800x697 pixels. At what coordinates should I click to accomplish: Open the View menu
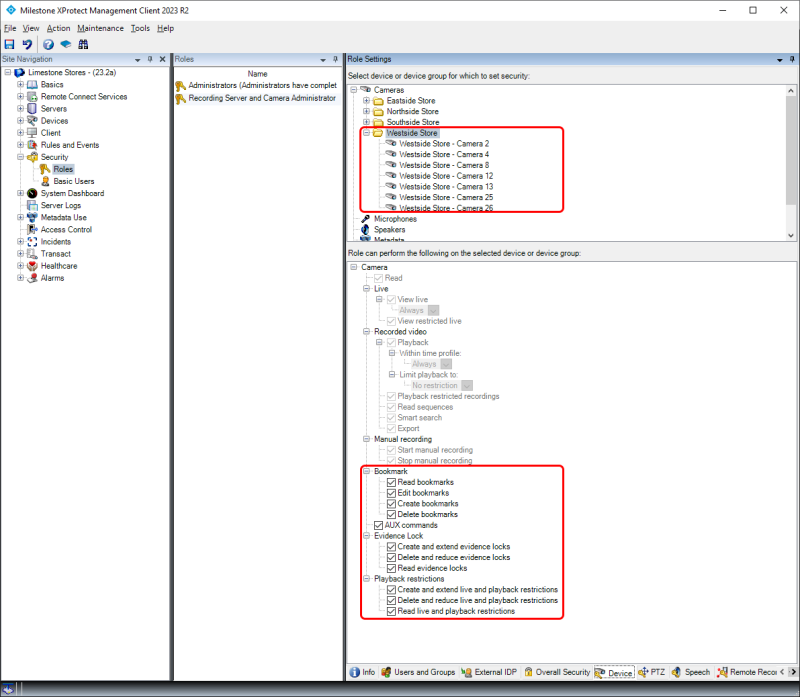31,28
